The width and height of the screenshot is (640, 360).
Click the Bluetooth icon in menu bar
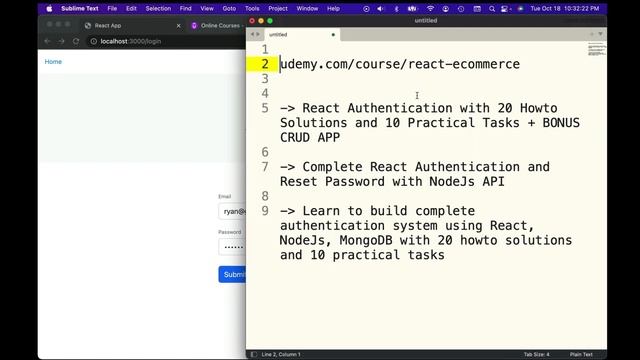[396, 9]
